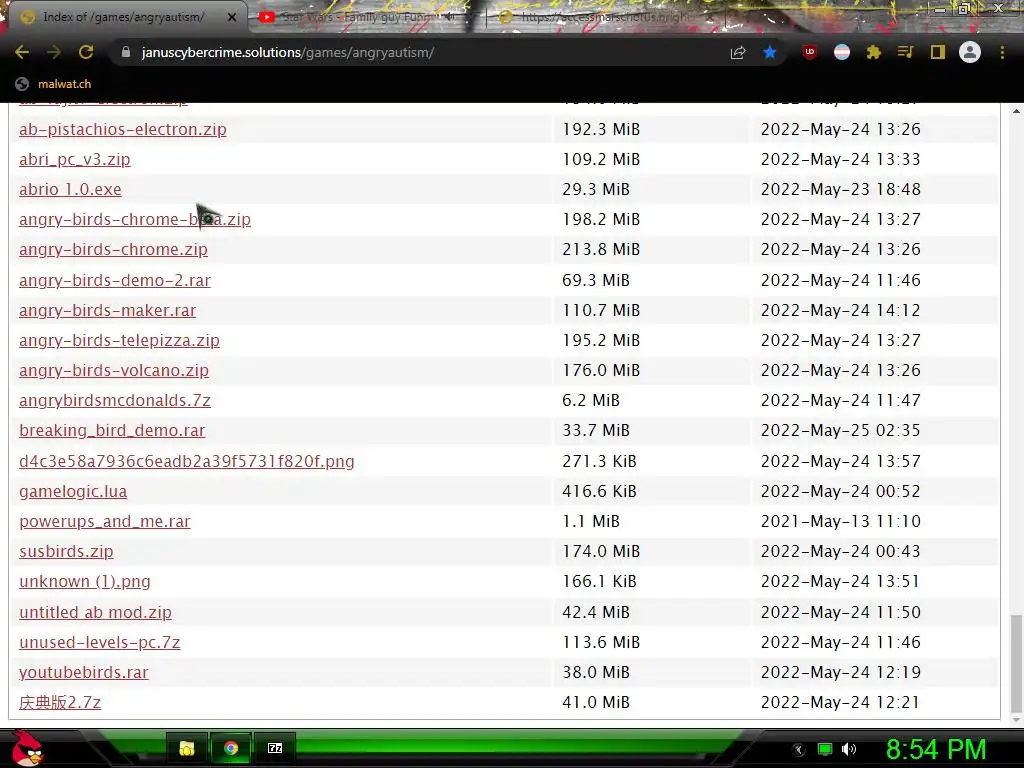Download susbirds.zip

click(x=66, y=551)
